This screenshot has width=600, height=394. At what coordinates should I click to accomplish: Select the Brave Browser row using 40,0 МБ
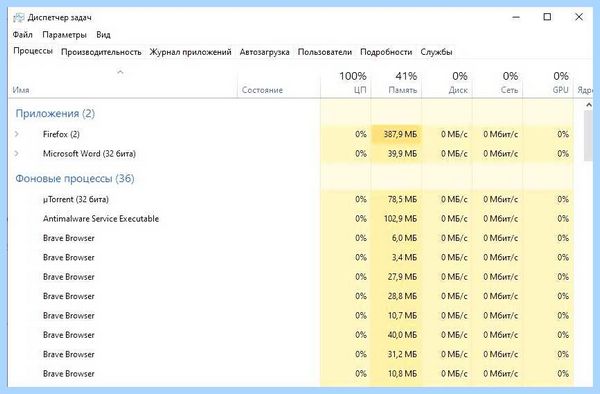[x=291, y=335]
